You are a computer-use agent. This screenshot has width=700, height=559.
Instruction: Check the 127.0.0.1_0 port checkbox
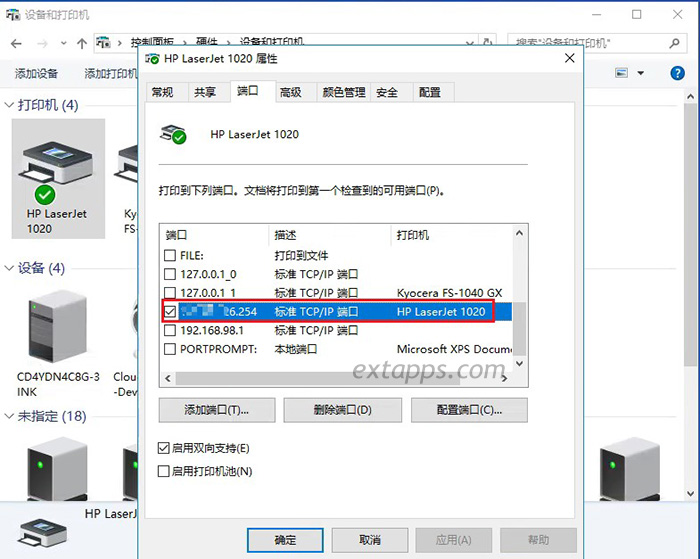click(170, 274)
